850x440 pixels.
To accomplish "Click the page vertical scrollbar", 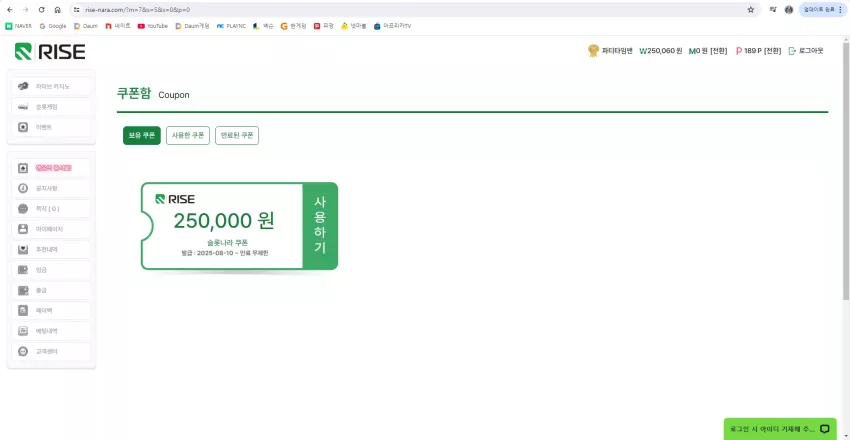I will click(x=846, y=170).
